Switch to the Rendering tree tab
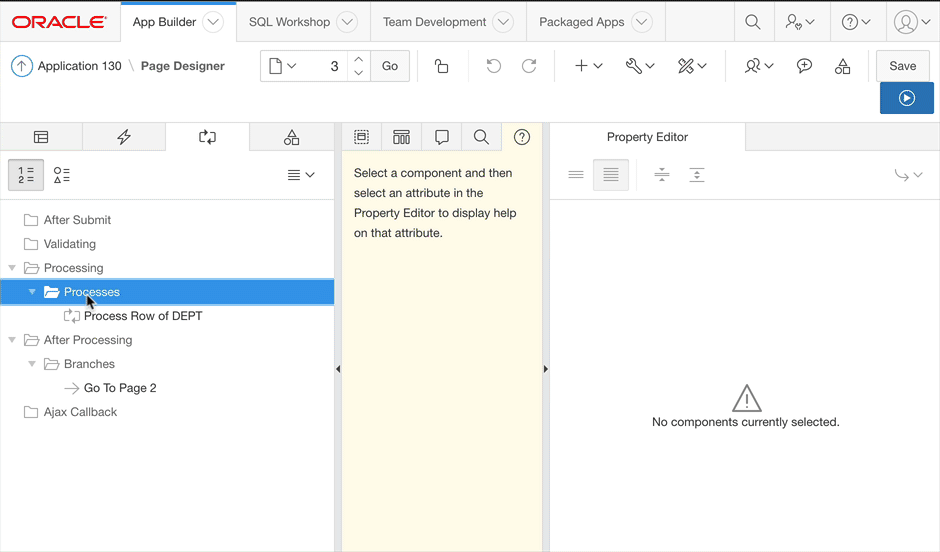 pos(41,137)
